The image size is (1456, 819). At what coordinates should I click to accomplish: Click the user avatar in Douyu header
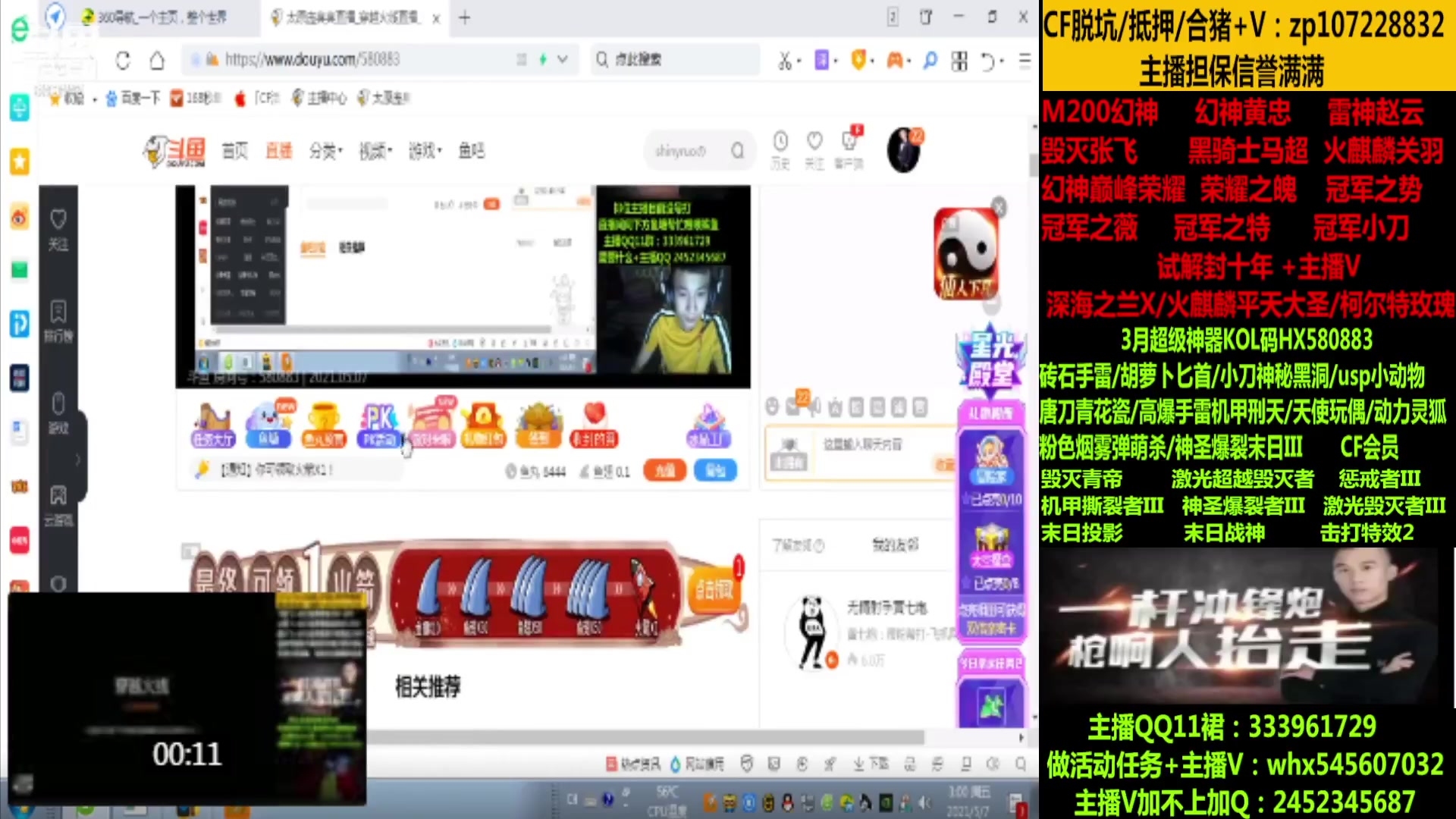pos(903,149)
